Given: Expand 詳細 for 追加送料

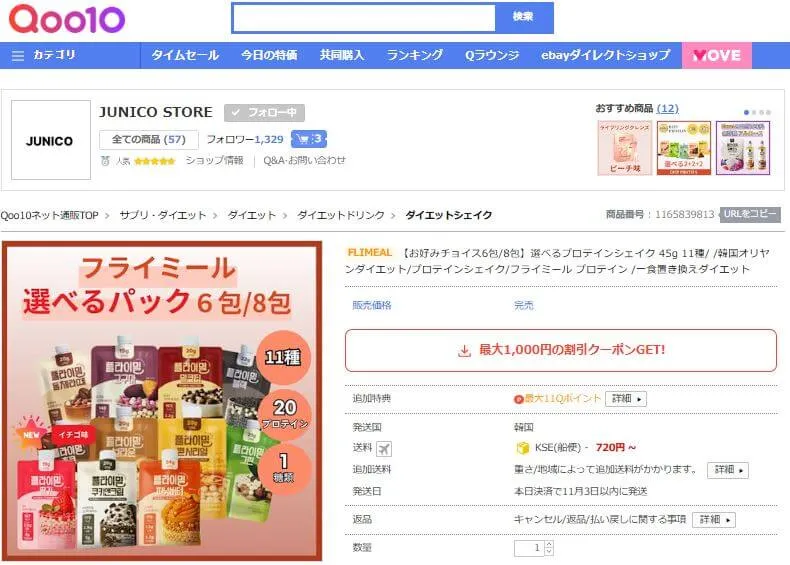Looking at the screenshot, I should pos(728,470).
